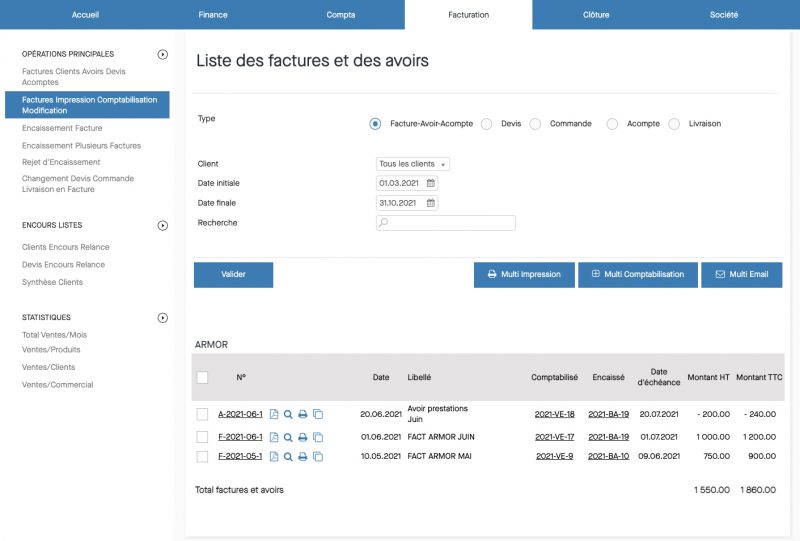This screenshot has height=541, width=800.
Task: Select the Devis radio button
Action: tap(487, 124)
